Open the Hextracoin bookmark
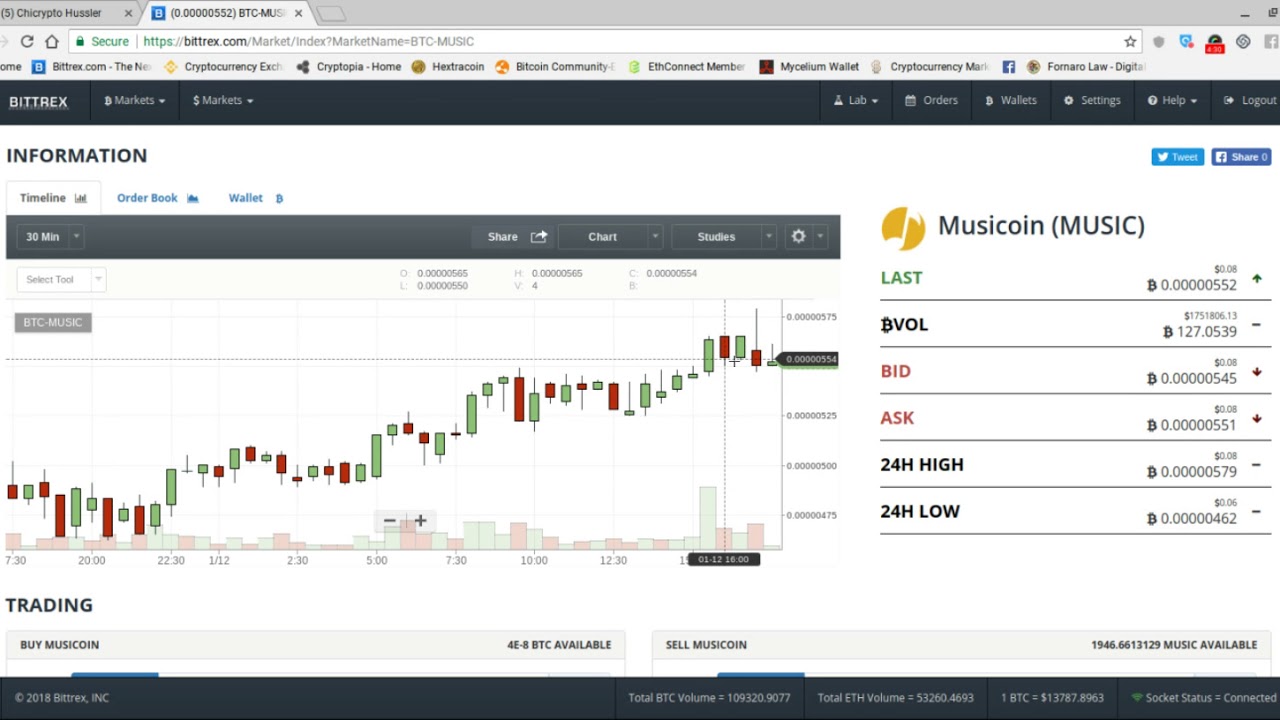The width and height of the screenshot is (1280, 720). pos(448,67)
